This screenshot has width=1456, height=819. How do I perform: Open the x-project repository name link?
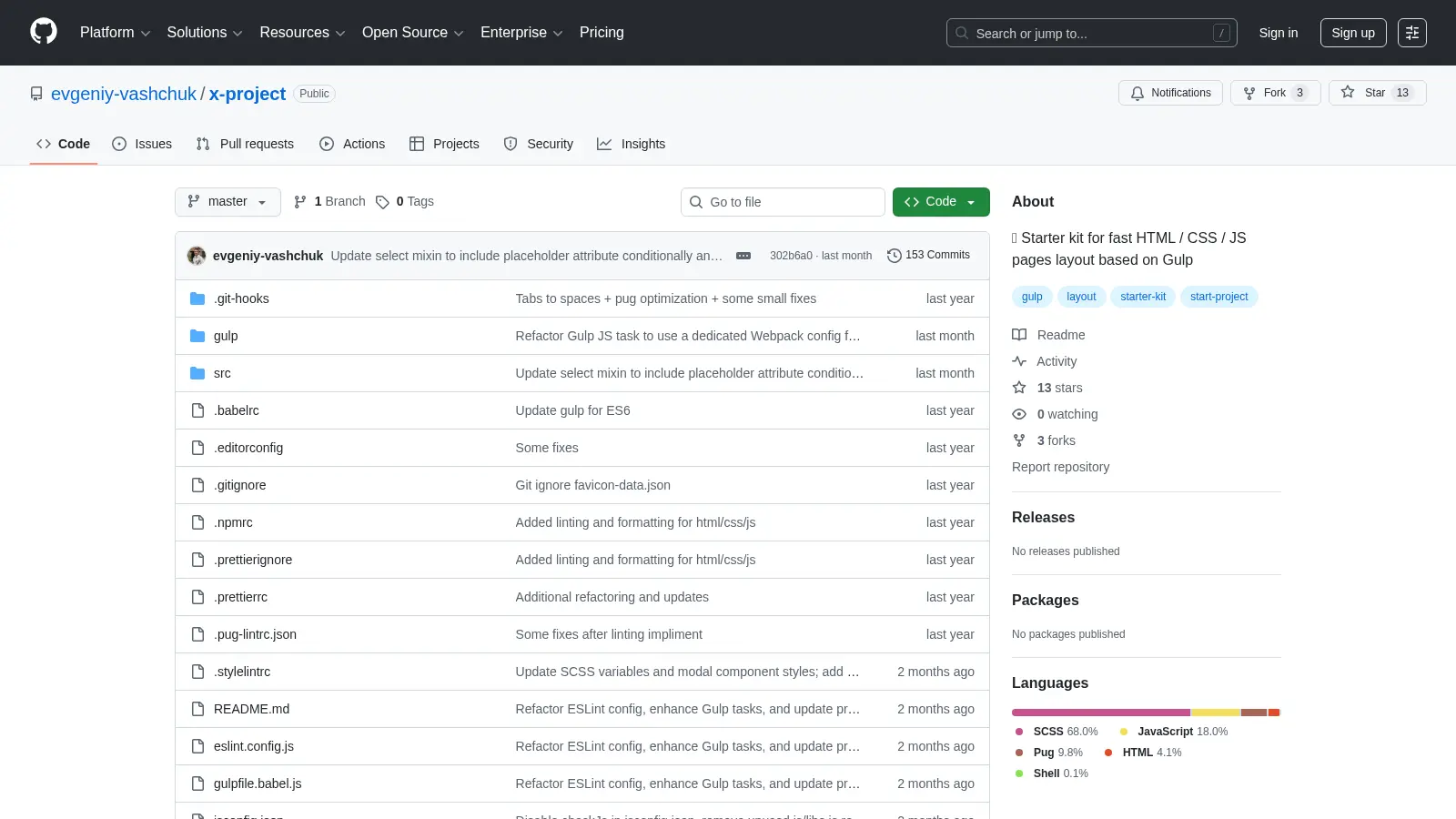point(248,94)
